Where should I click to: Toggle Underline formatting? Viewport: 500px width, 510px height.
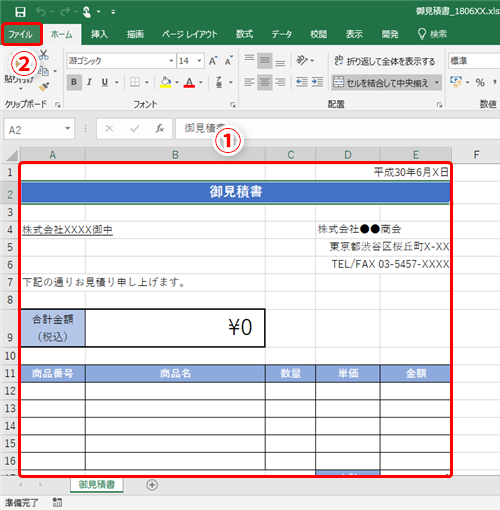point(105,82)
